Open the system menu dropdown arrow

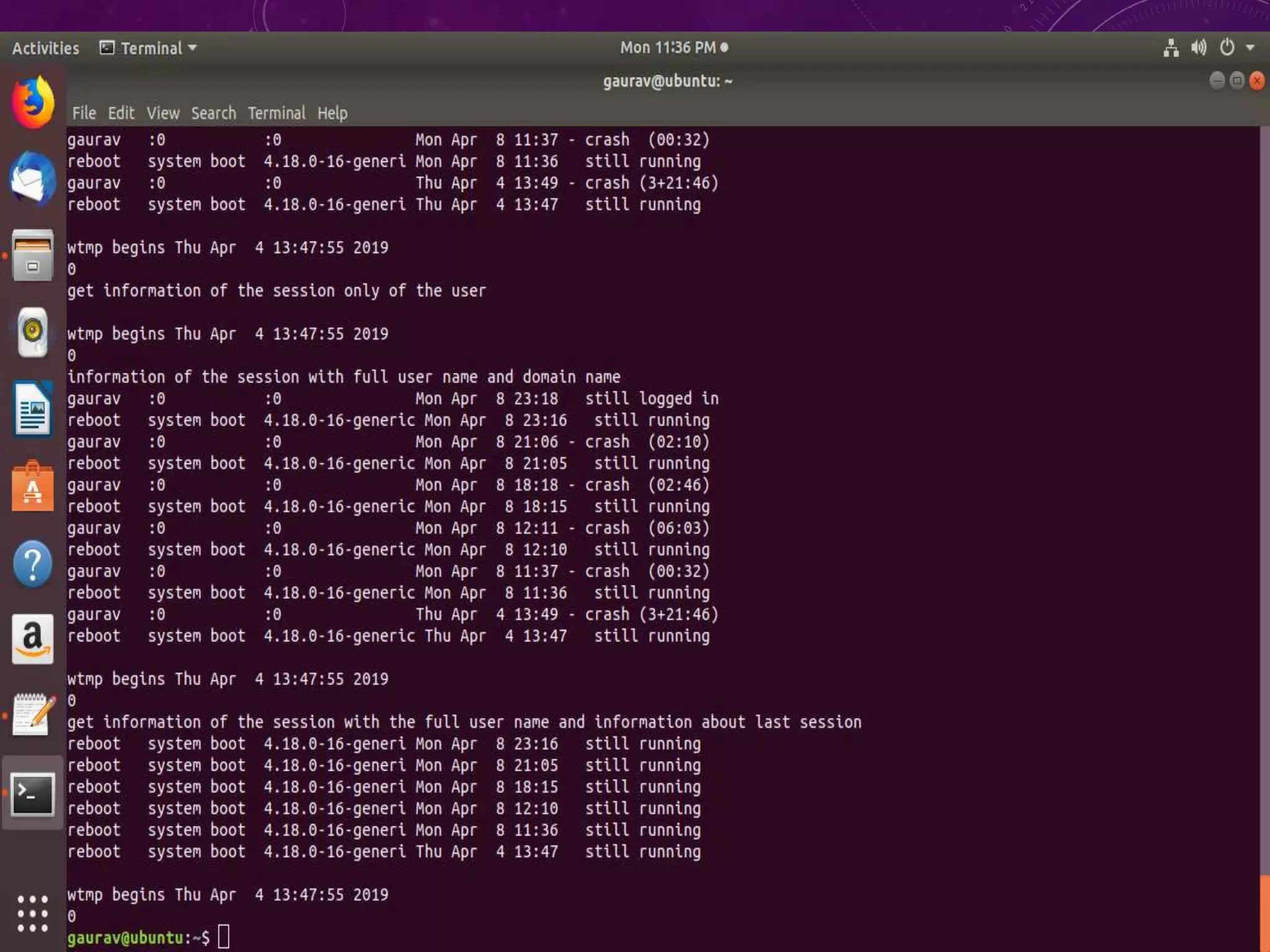(x=1250, y=48)
